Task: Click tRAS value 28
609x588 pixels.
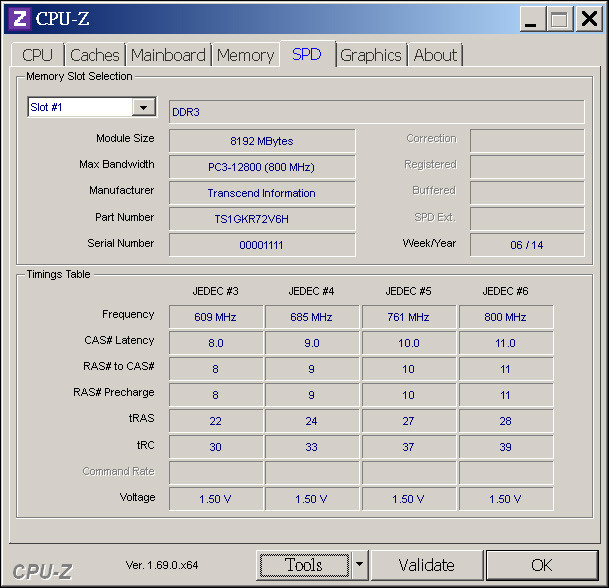Action: pos(506,421)
